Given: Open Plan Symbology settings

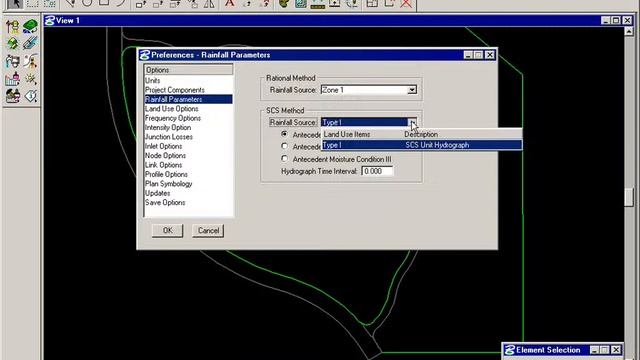Looking at the screenshot, I should click(169, 184).
